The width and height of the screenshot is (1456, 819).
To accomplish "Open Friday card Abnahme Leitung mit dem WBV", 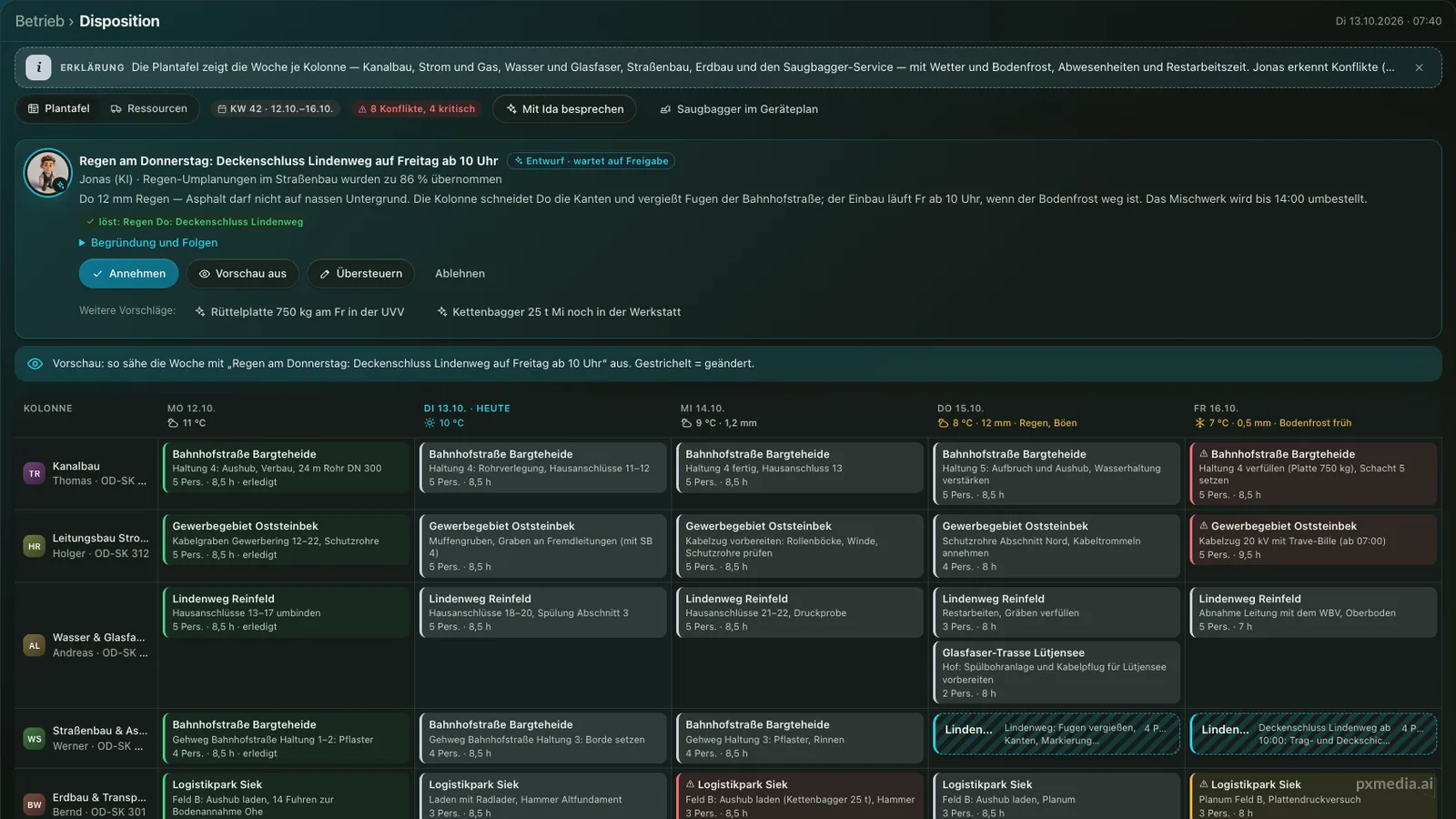I will 1313,612.
